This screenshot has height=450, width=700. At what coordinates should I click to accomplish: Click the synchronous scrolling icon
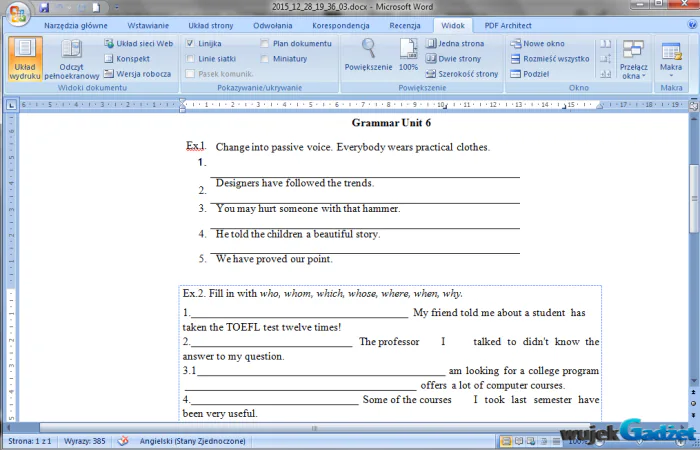point(605,58)
